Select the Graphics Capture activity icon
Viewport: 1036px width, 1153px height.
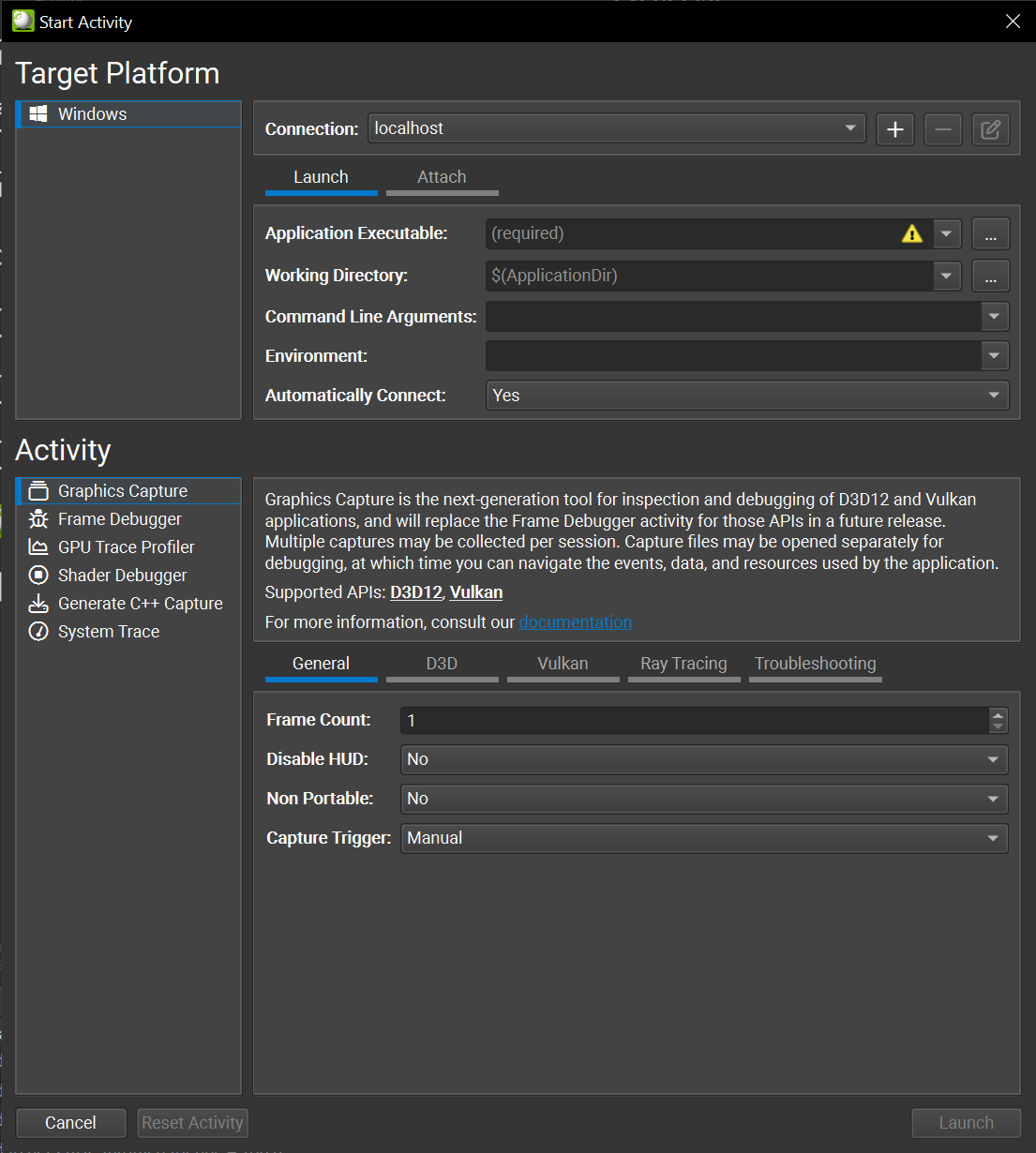coord(38,491)
